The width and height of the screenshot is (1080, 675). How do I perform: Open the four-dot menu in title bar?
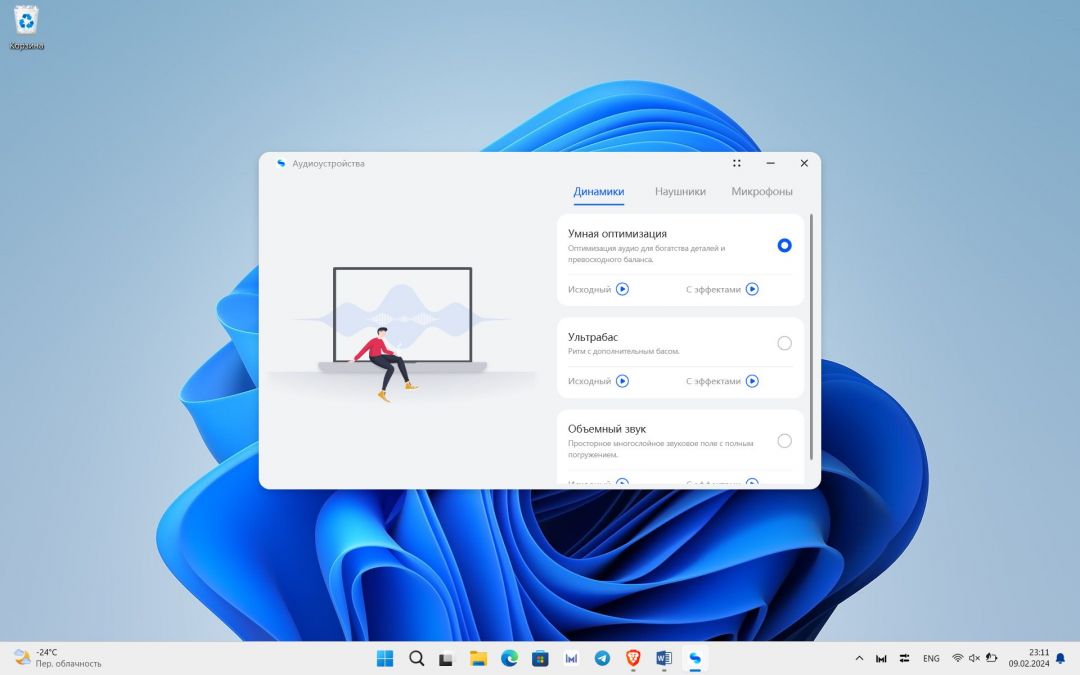click(737, 163)
